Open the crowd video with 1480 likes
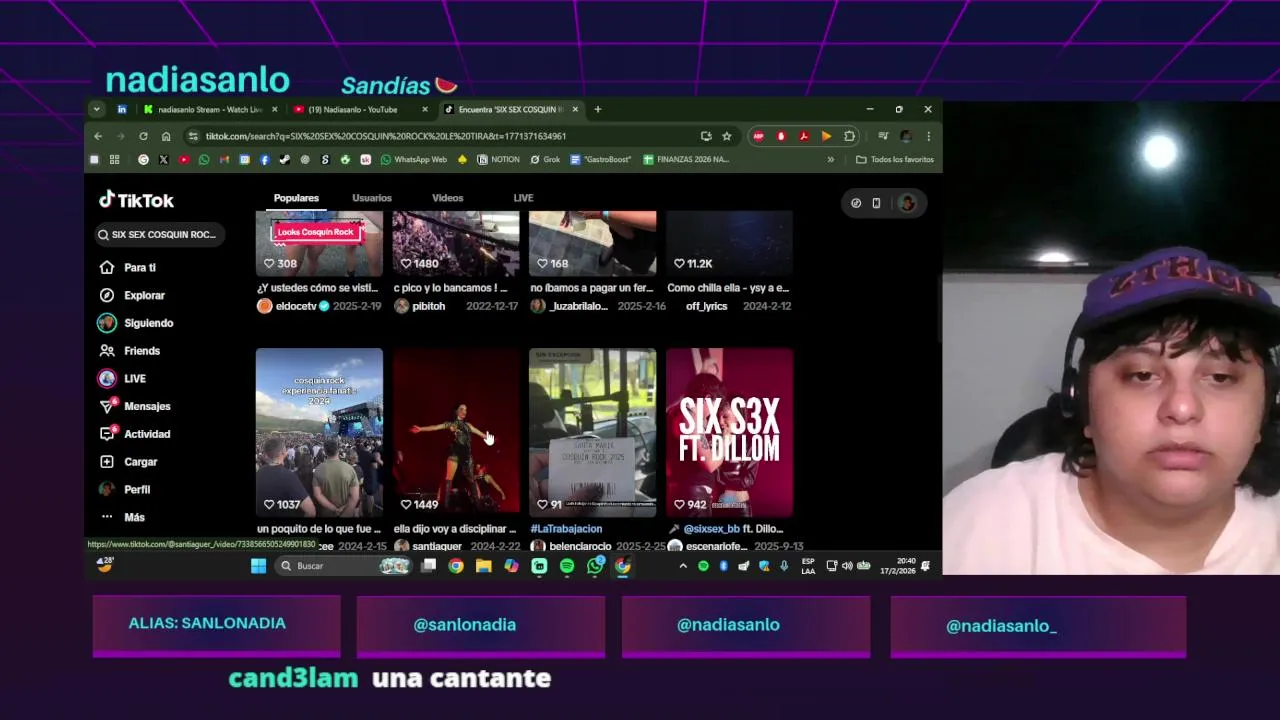This screenshot has width=1280, height=720. pos(455,243)
